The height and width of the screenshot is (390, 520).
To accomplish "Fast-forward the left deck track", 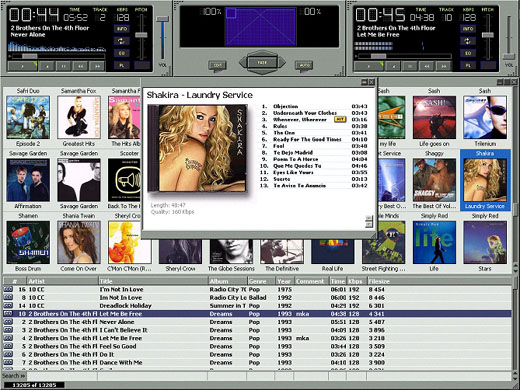I will coord(97,66).
